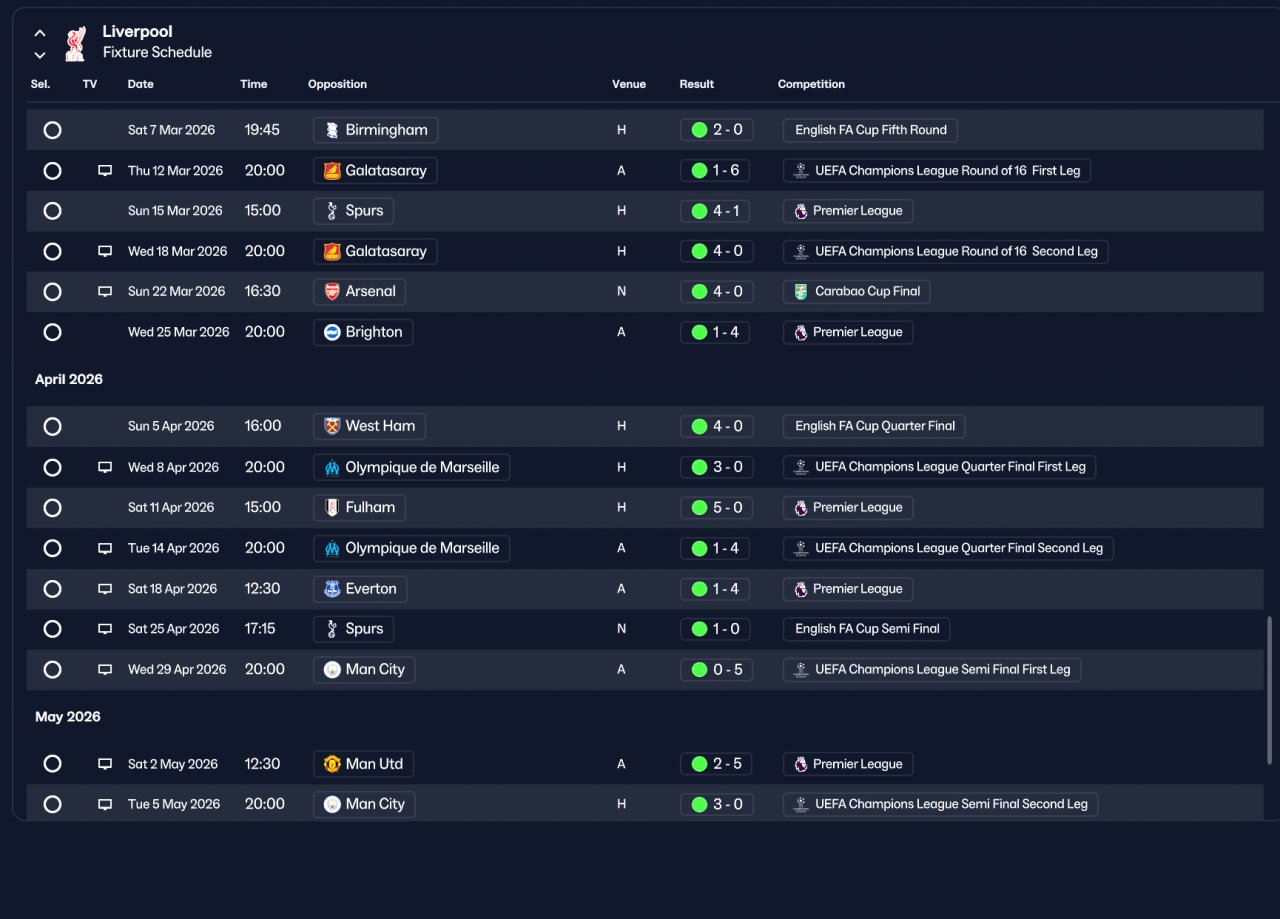Click the down chevron beside Liverpool
The height and width of the screenshot is (919, 1280).
40,55
